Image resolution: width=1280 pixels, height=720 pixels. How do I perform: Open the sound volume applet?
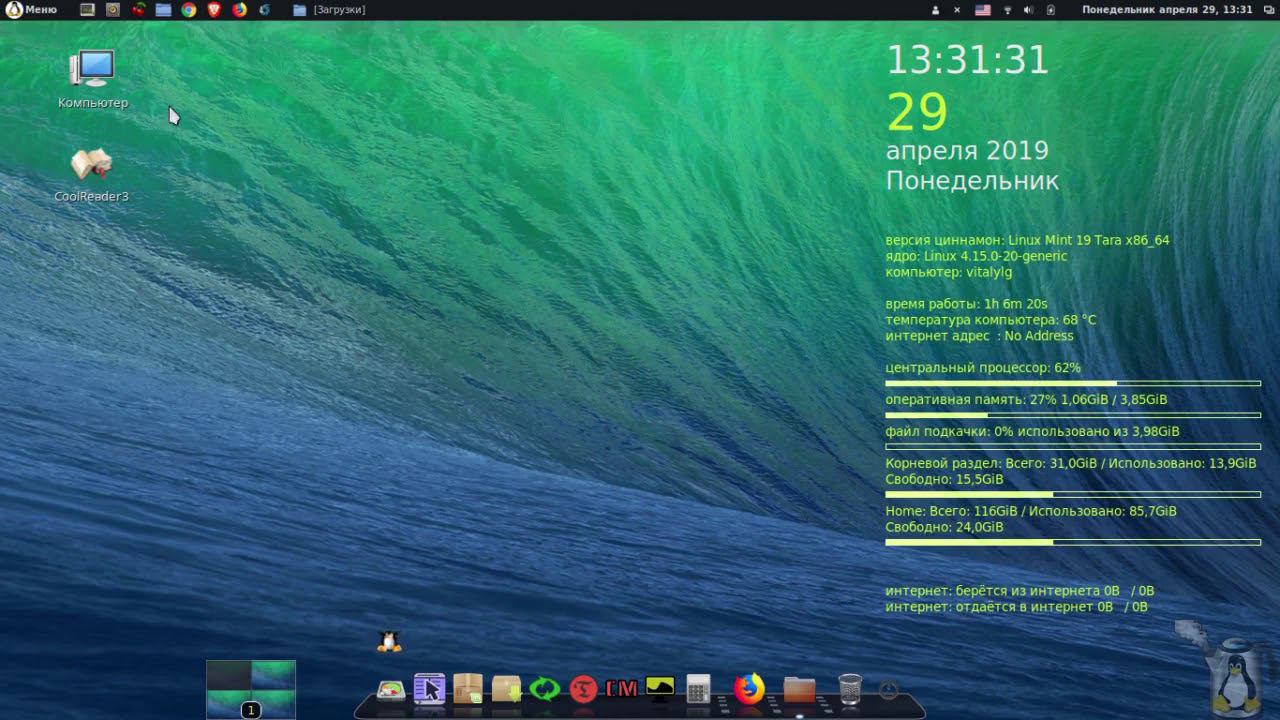pyautogui.click(x=1029, y=10)
